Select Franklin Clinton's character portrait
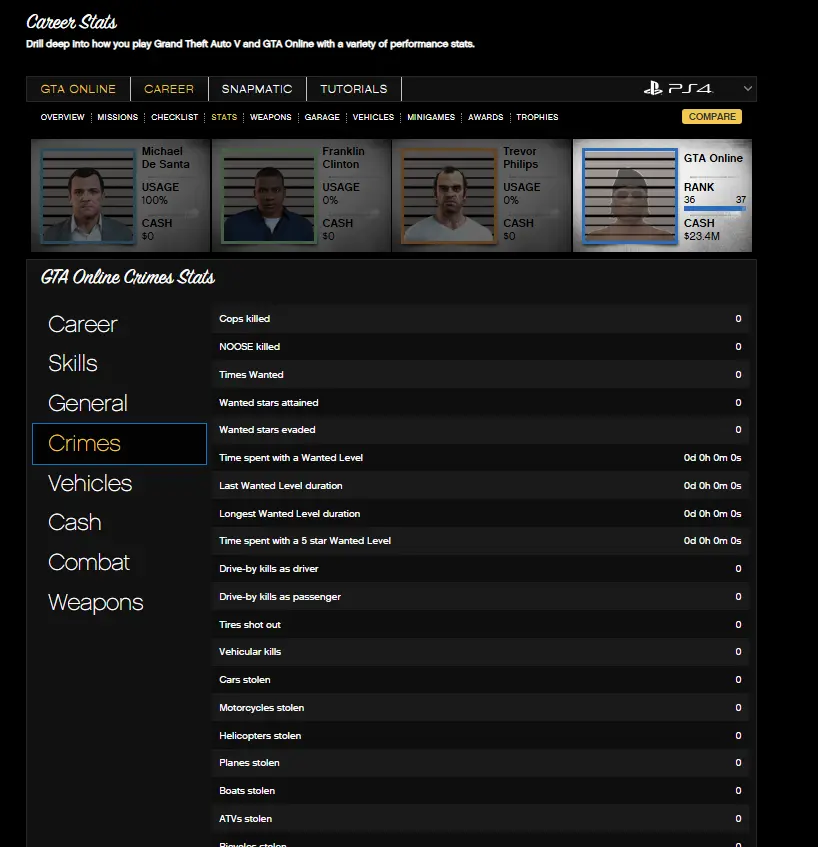This screenshot has height=847, width=818. click(x=267, y=195)
